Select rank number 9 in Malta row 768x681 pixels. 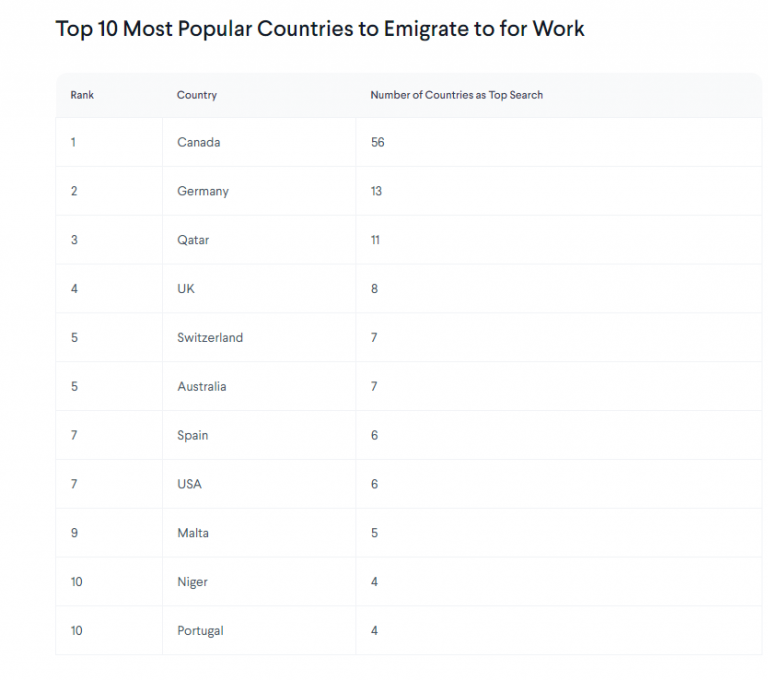(x=74, y=533)
